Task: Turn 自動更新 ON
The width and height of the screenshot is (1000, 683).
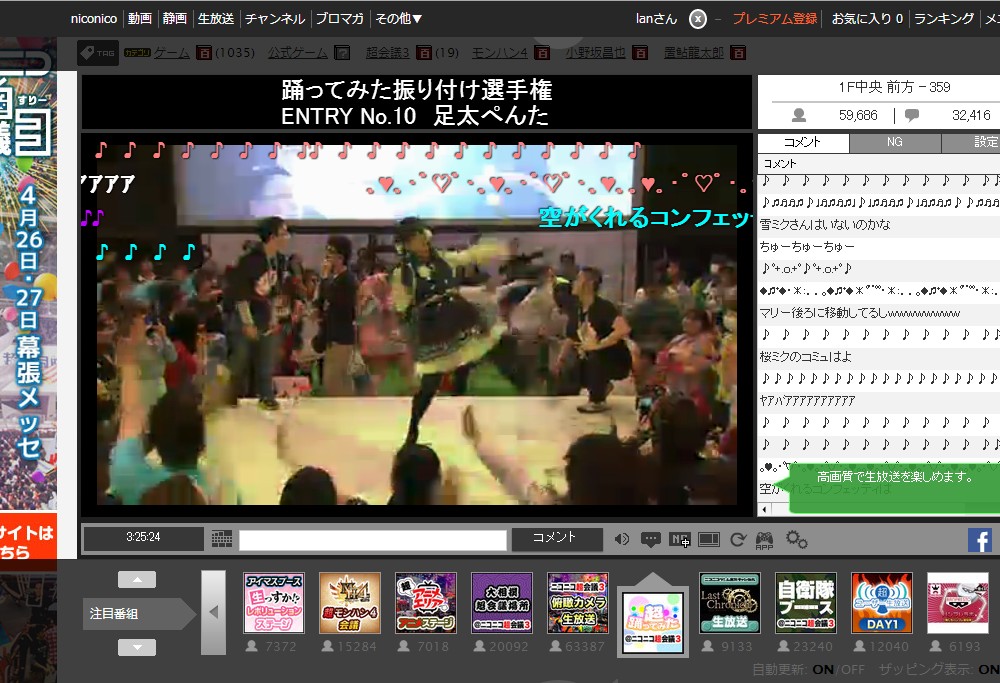Action: 823,670
